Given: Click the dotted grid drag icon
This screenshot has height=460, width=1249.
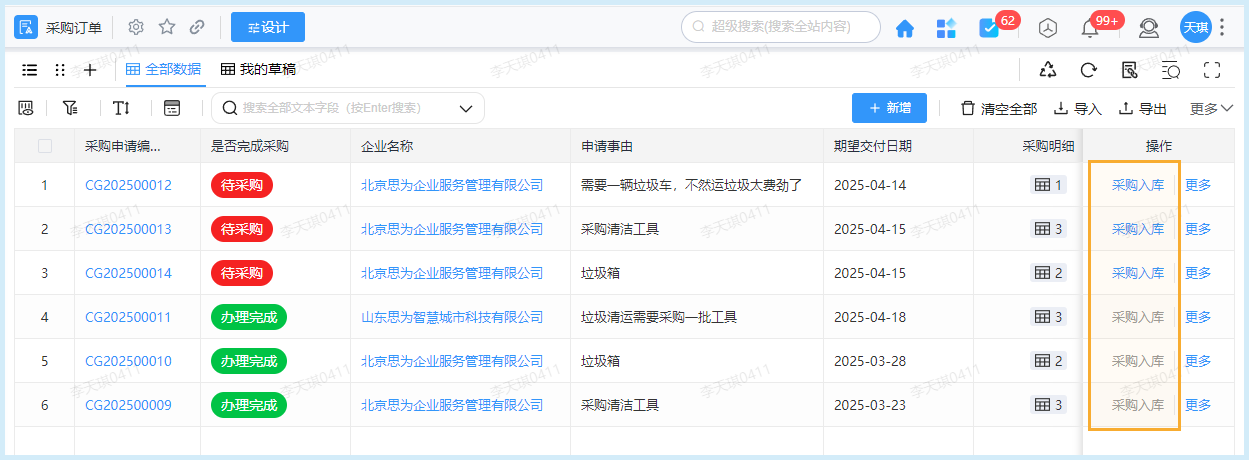Looking at the screenshot, I should coord(60,70).
